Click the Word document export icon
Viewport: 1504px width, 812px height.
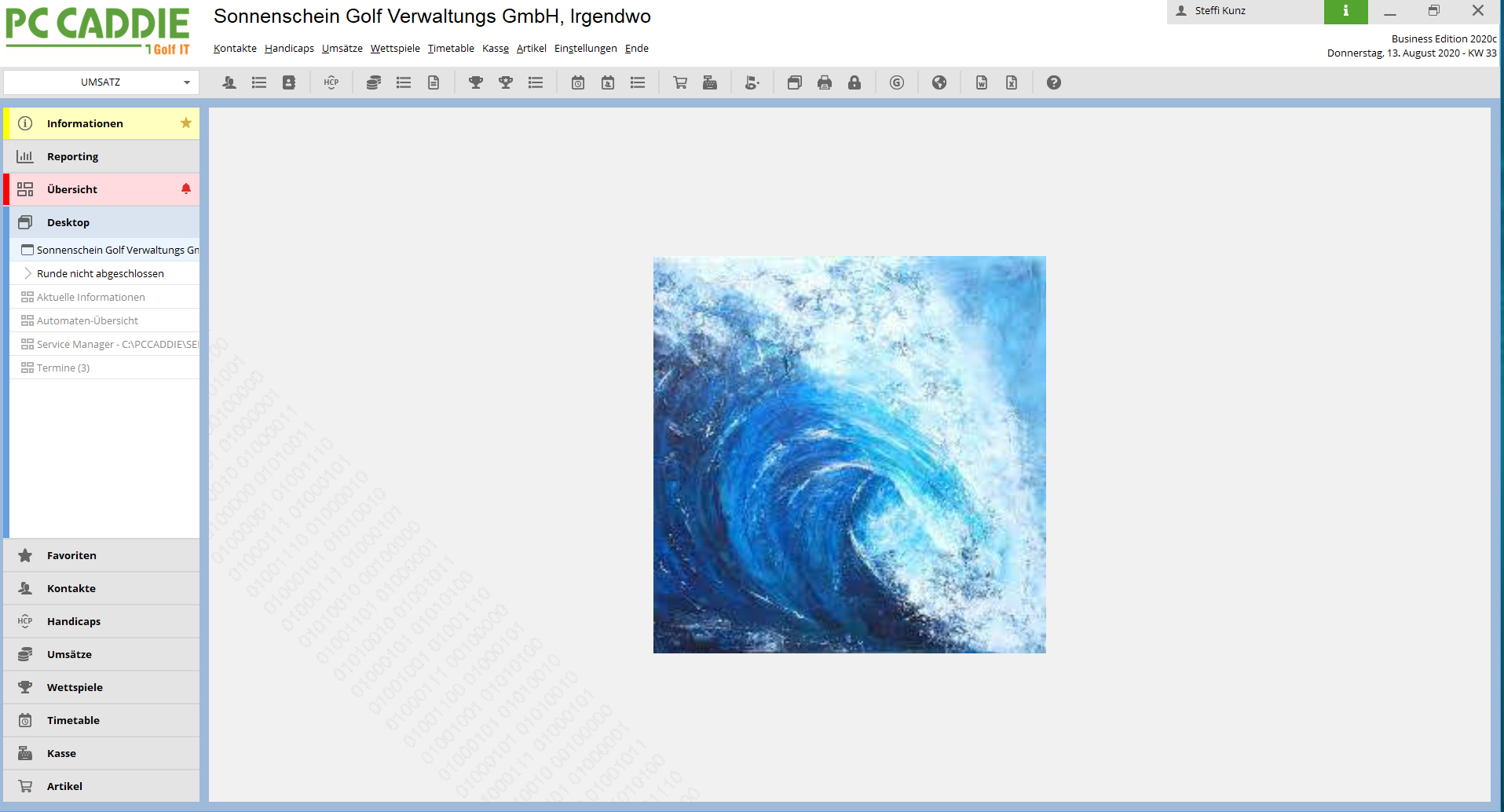coord(982,82)
